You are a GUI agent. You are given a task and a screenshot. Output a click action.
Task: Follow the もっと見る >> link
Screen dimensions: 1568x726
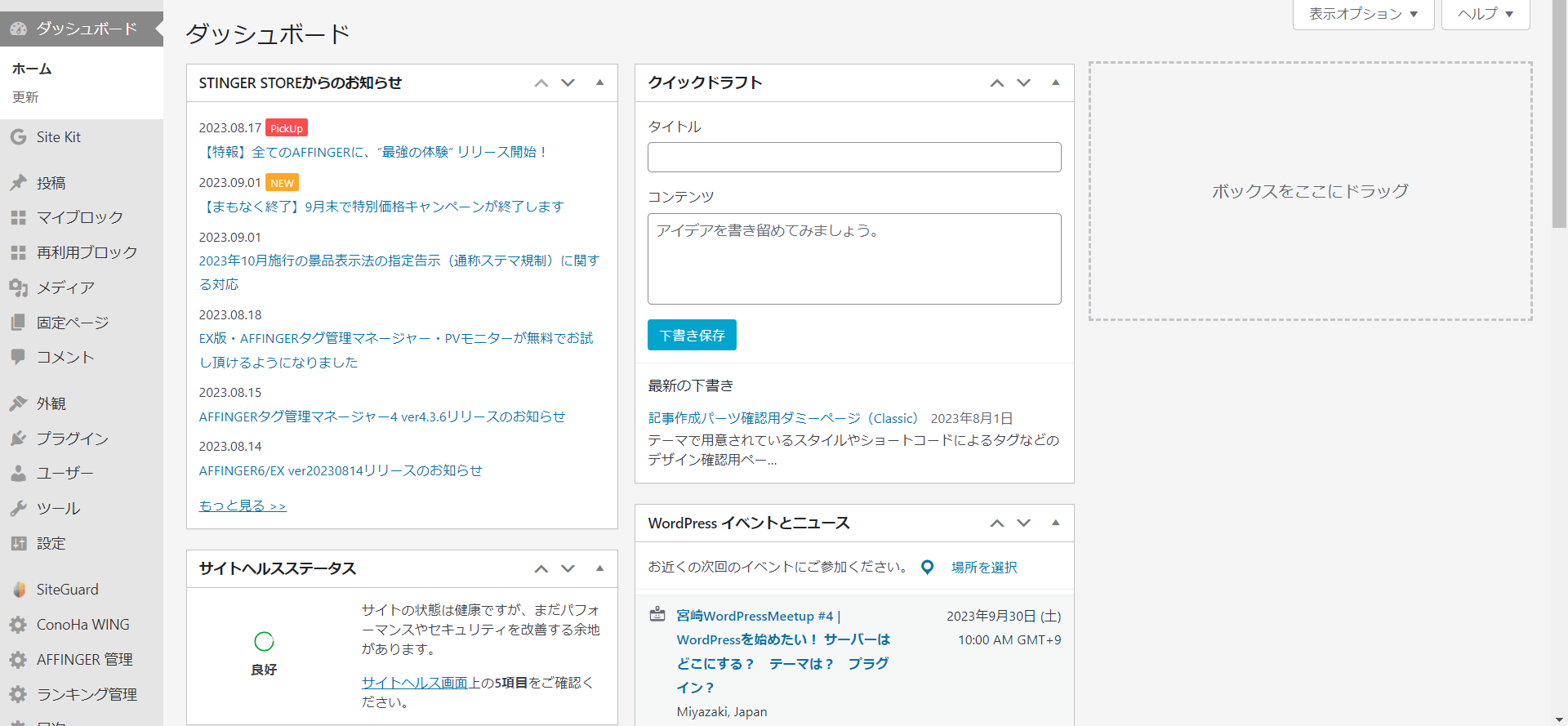(243, 506)
